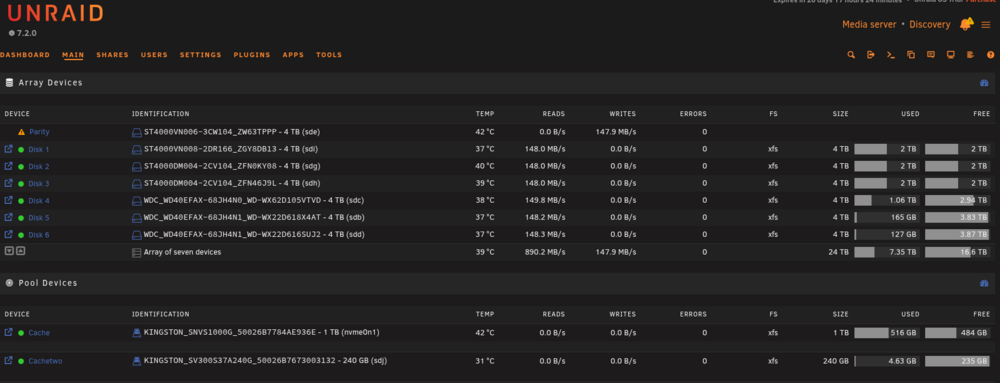Open the Plugins tab
The width and height of the screenshot is (1000, 383).
pos(252,55)
